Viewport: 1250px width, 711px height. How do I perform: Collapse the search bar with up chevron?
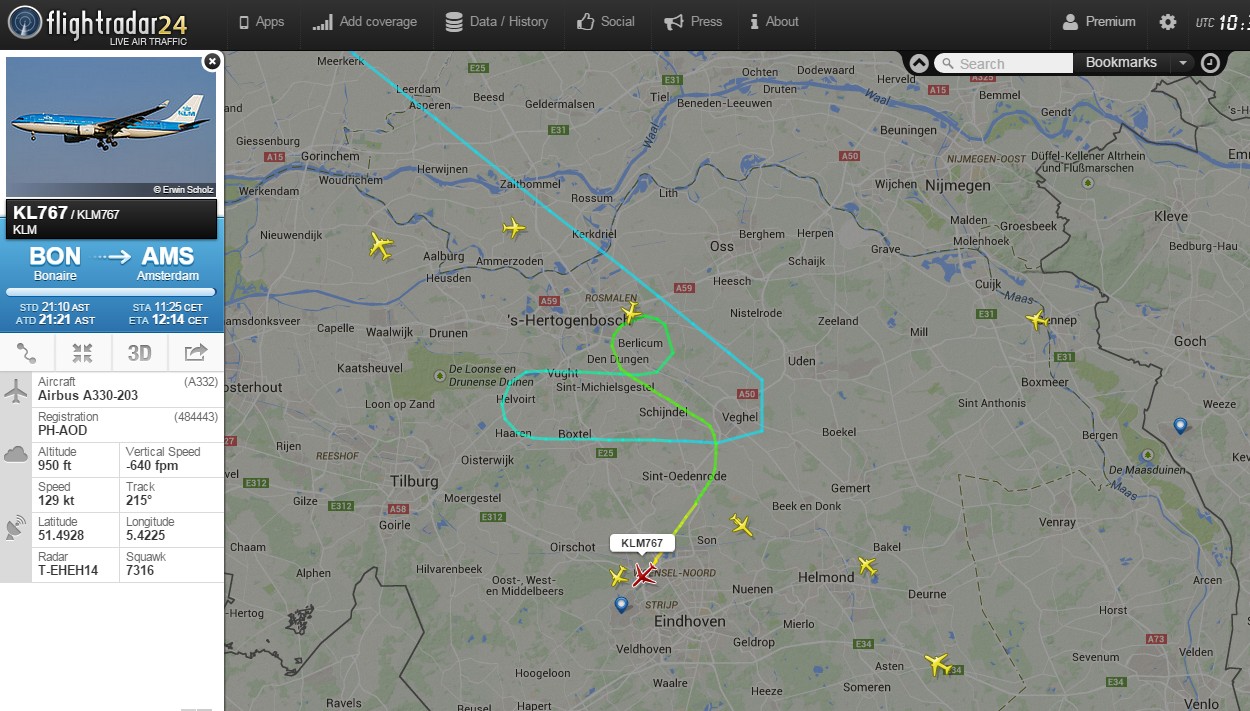pos(919,63)
